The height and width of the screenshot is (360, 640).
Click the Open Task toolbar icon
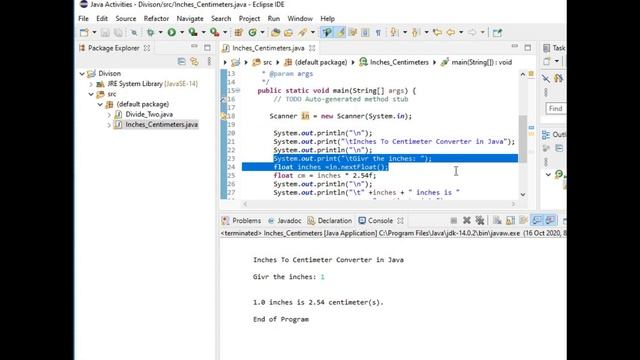pos(288,33)
